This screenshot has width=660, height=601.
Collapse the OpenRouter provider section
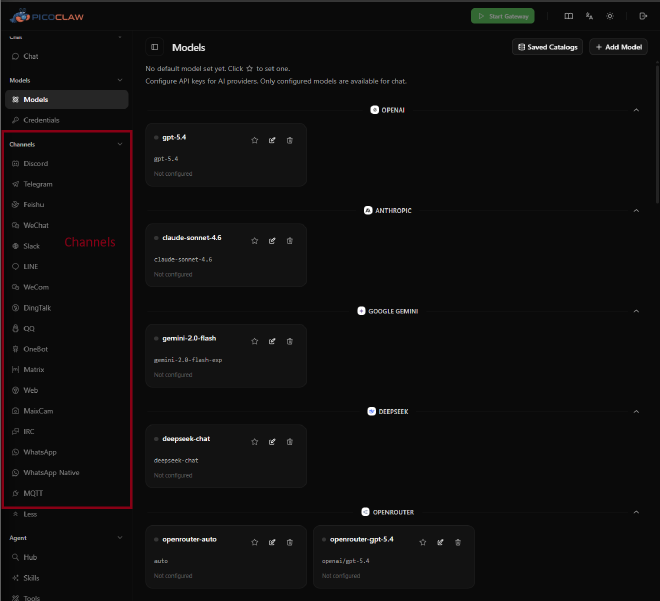[636, 512]
